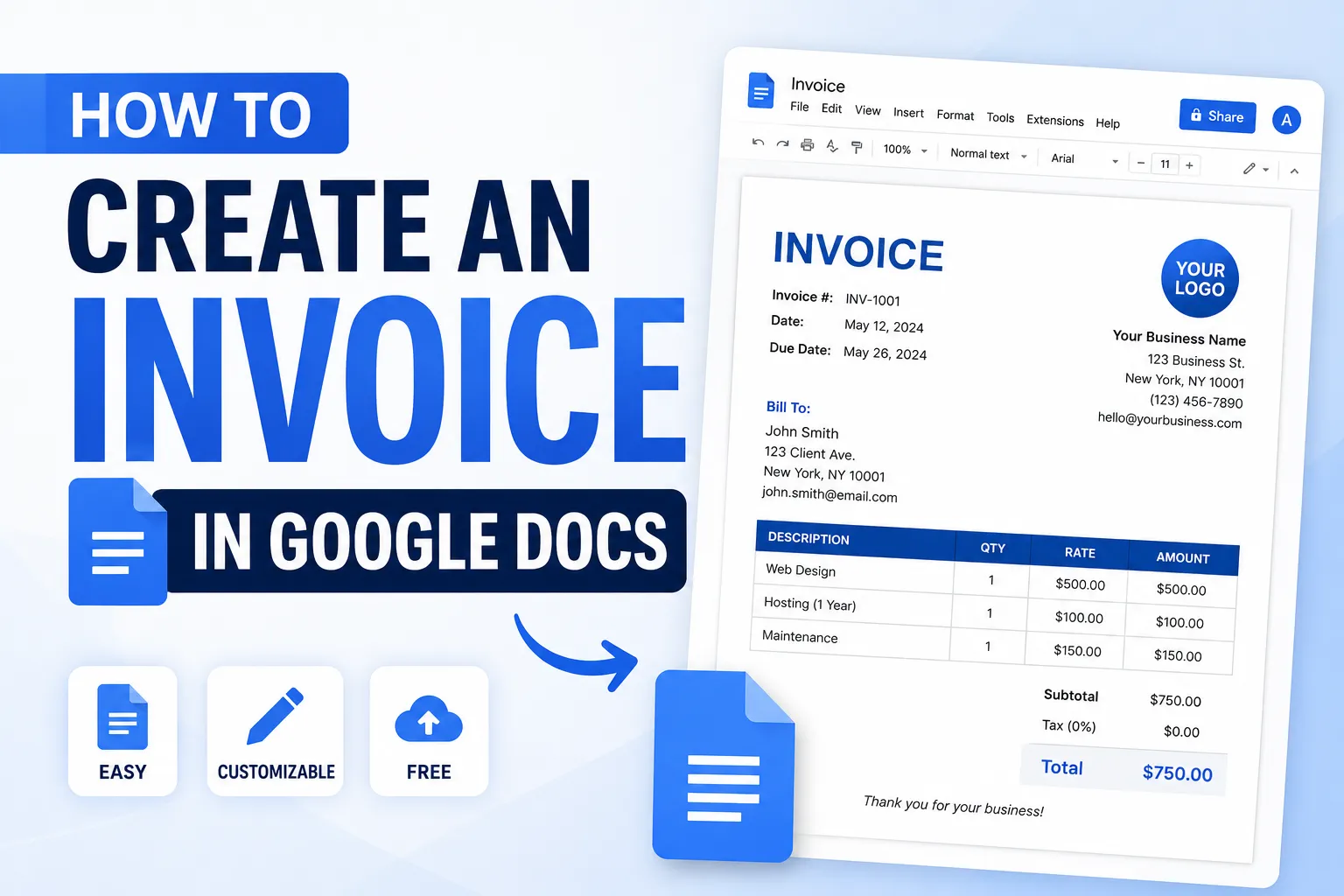This screenshot has width=1344, height=896.
Task: Open the Extensions menu
Action: coord(1054,121)
